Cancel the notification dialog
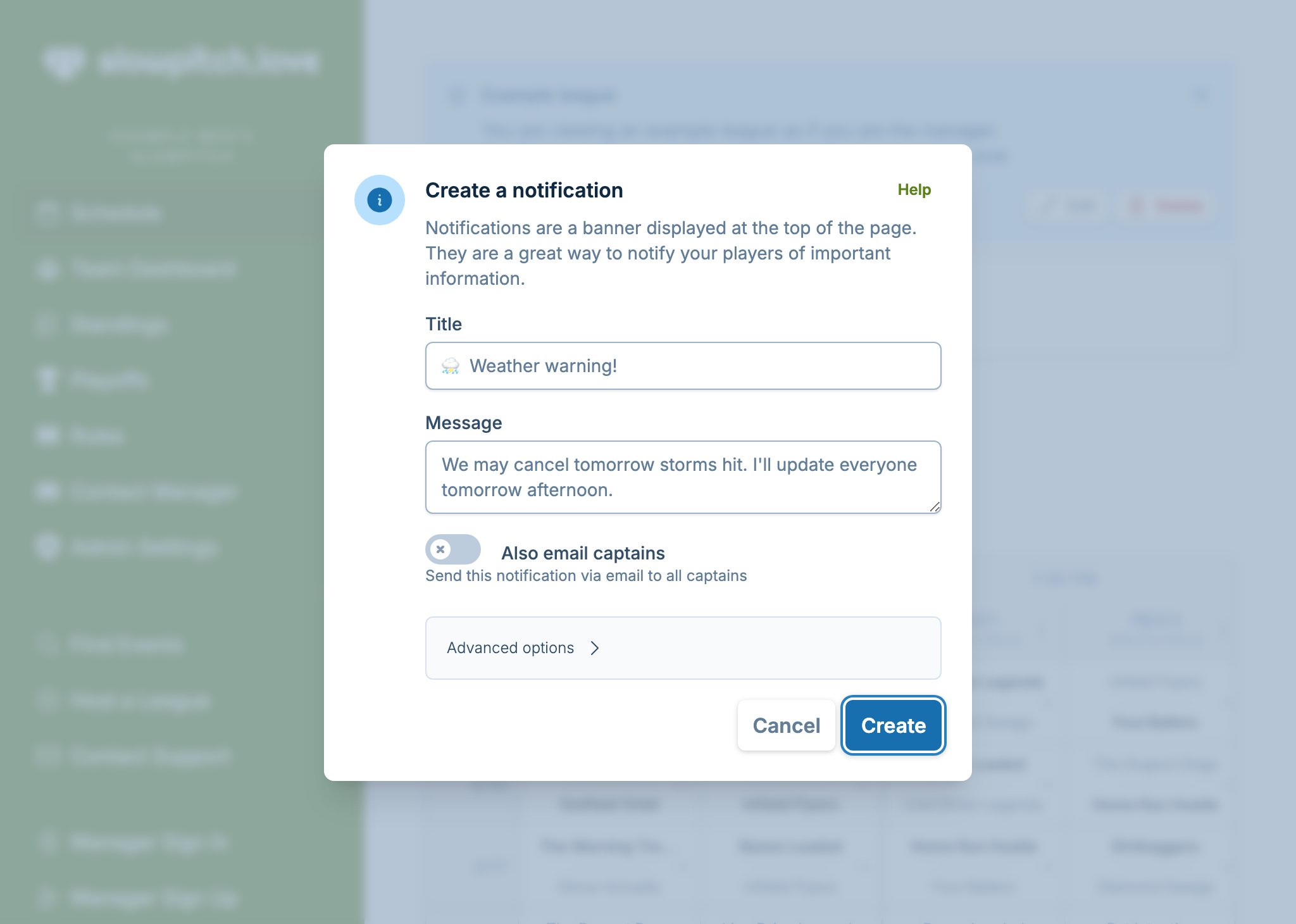 point(786,725)
